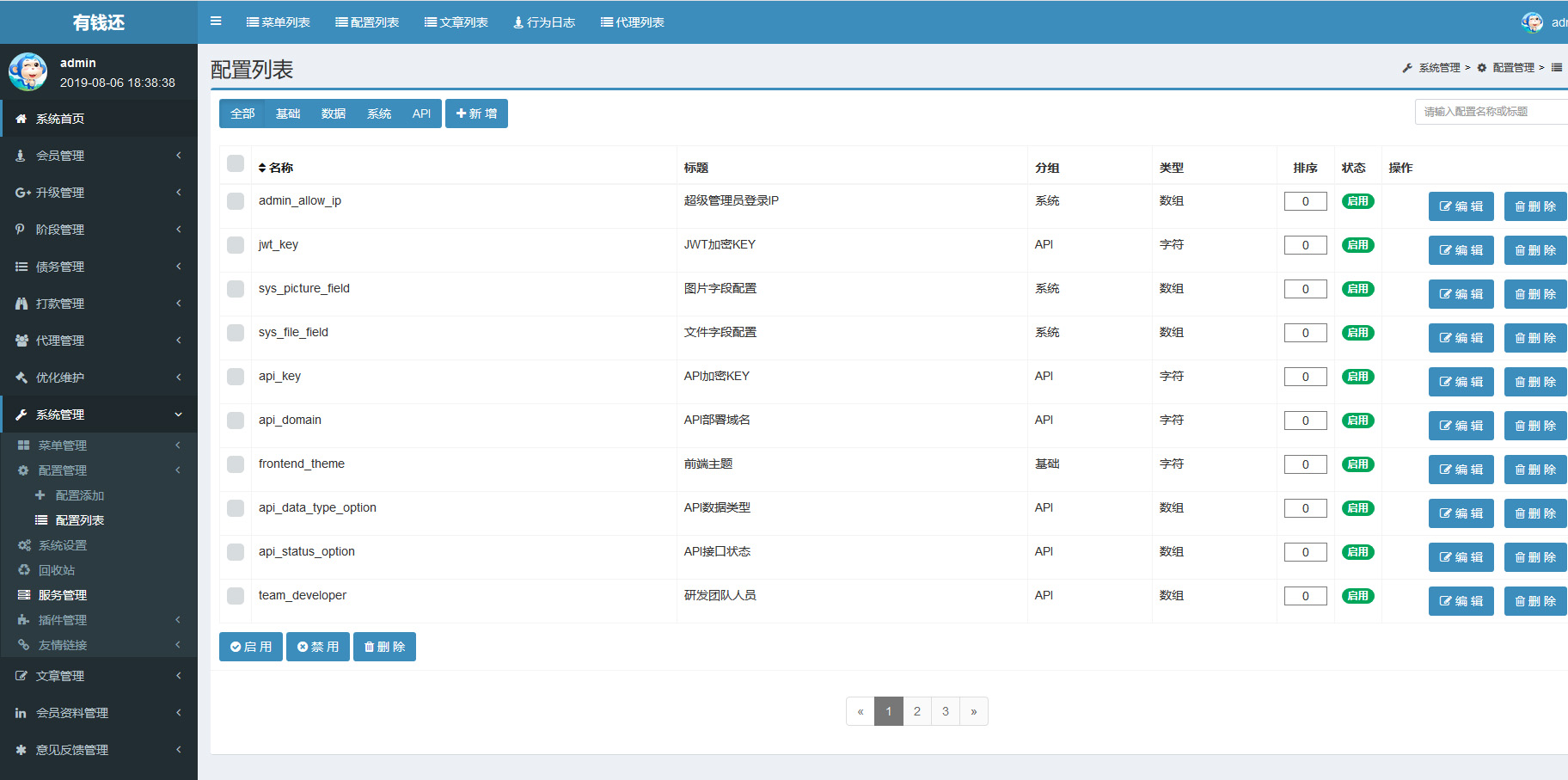Check the jwt_key row checkbox
This screenshot has height=780, width=1568.
235,245
